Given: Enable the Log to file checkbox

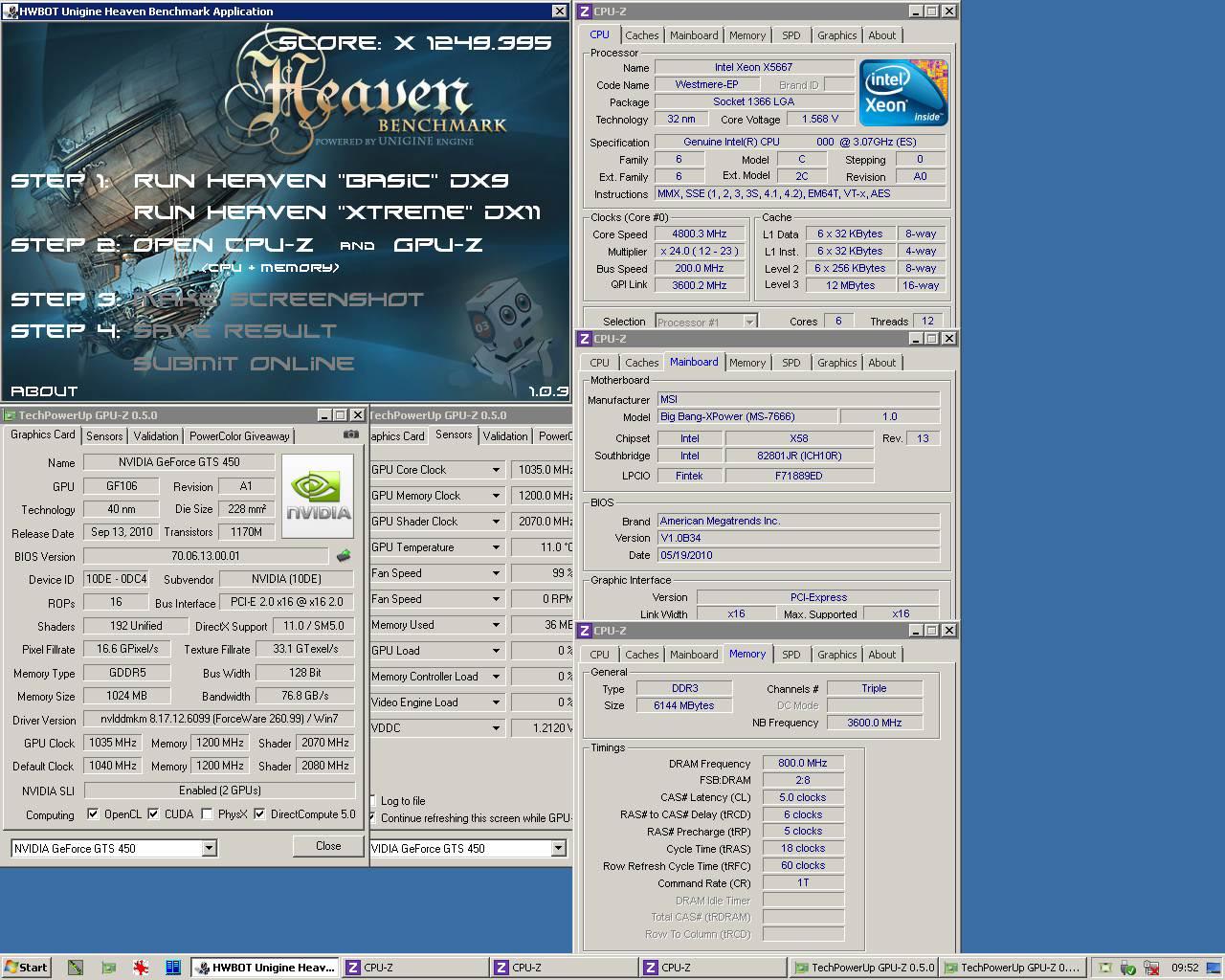Looking at the screenshot, I should click(373, 801).
